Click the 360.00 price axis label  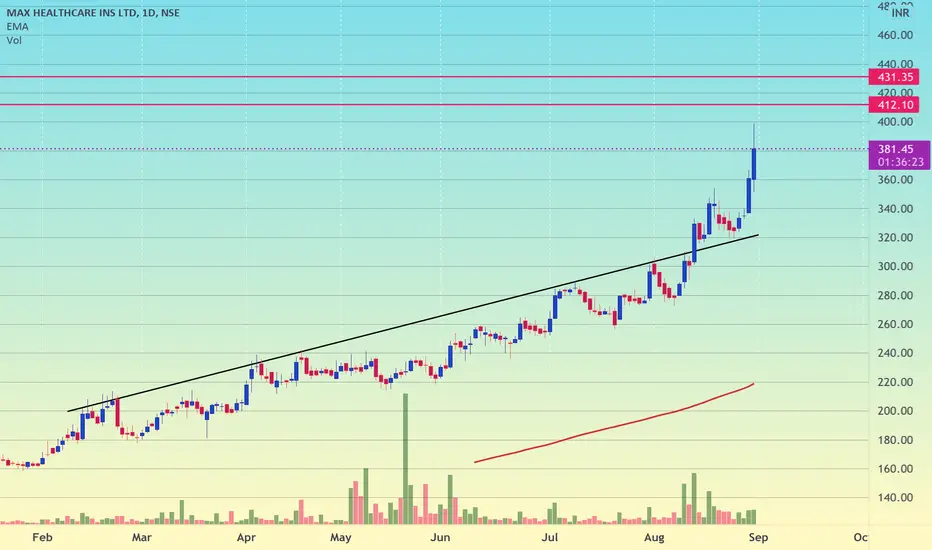tap(895, 180)
